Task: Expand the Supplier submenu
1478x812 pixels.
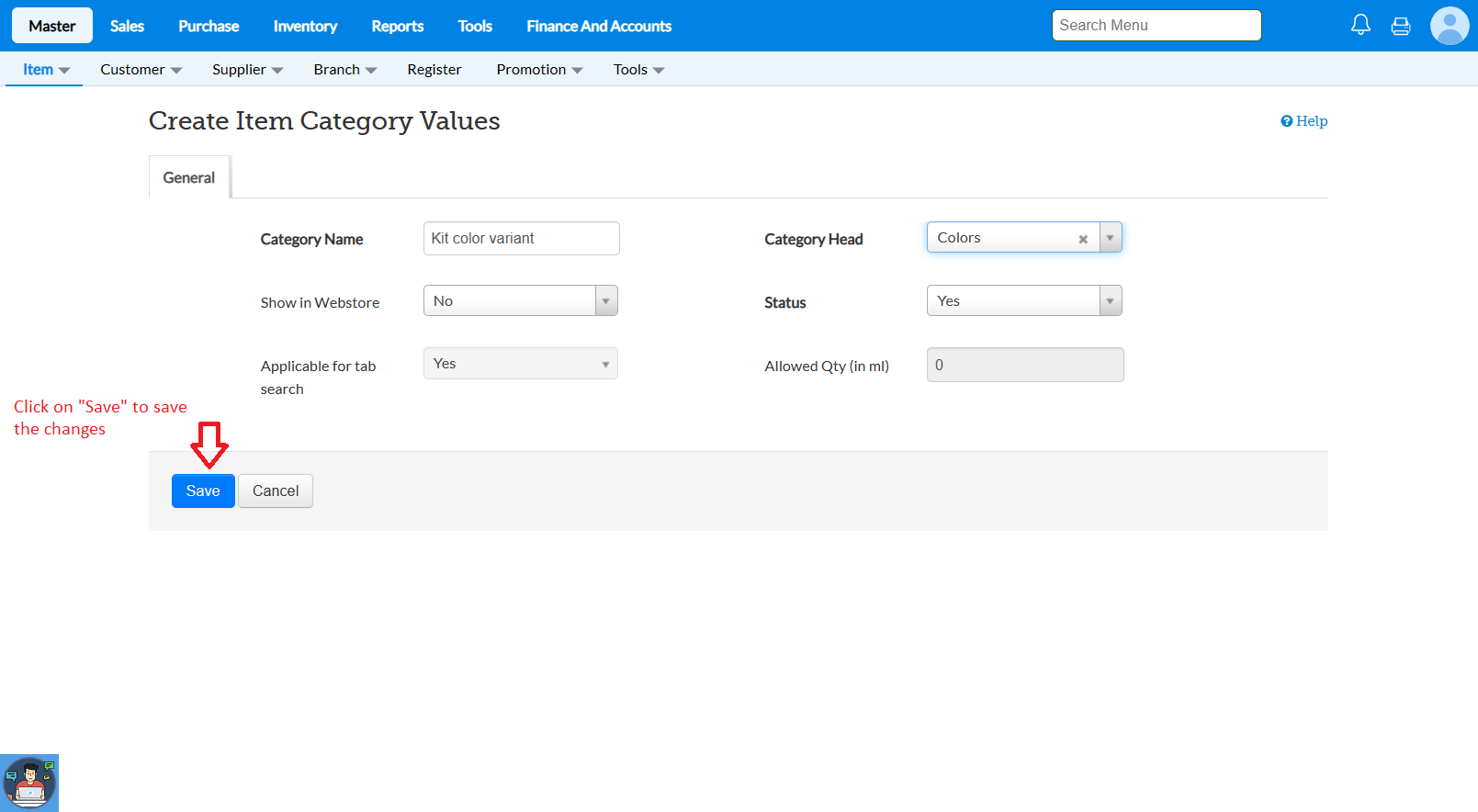Action: click(x=248, y=70)
